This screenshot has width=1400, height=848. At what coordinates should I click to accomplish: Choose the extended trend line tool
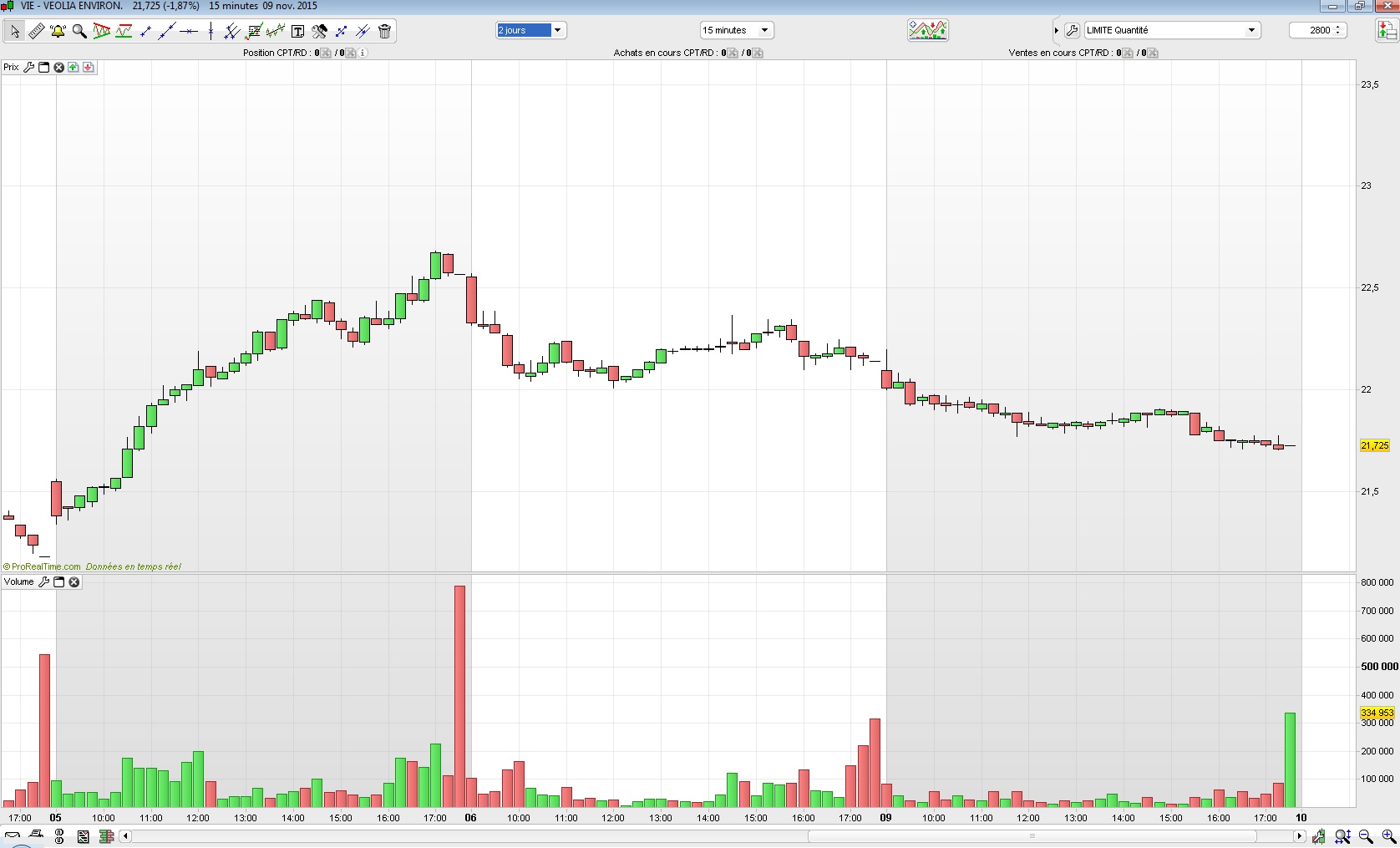[167, 31]
